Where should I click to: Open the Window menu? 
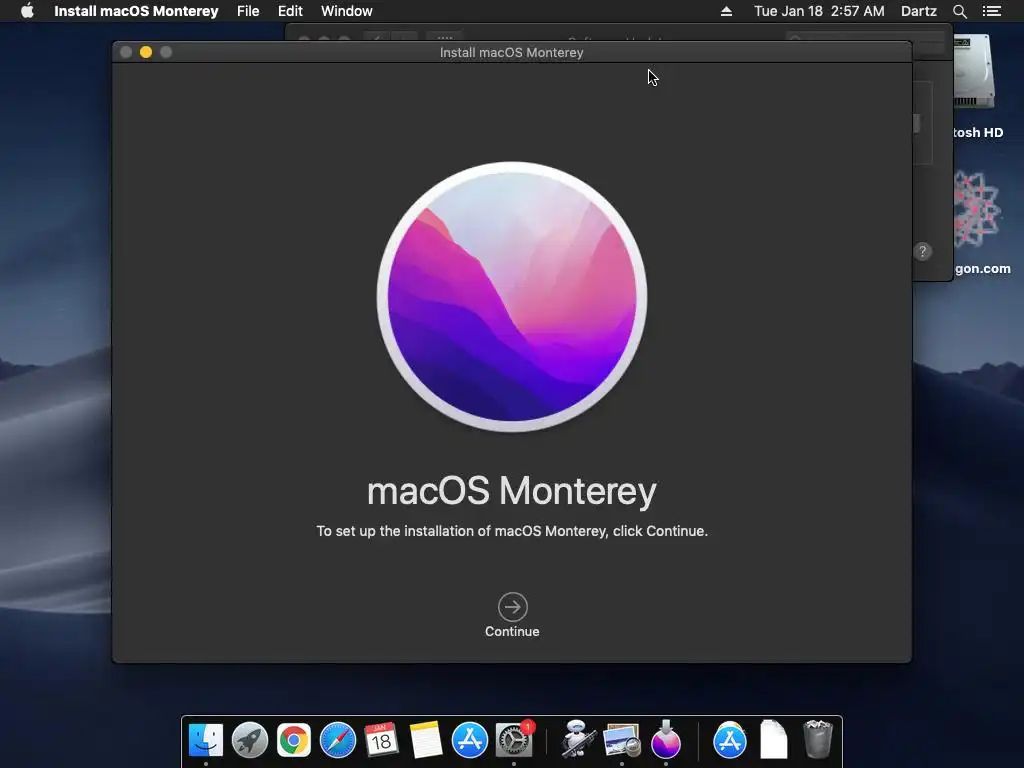[x=346, y=11]
